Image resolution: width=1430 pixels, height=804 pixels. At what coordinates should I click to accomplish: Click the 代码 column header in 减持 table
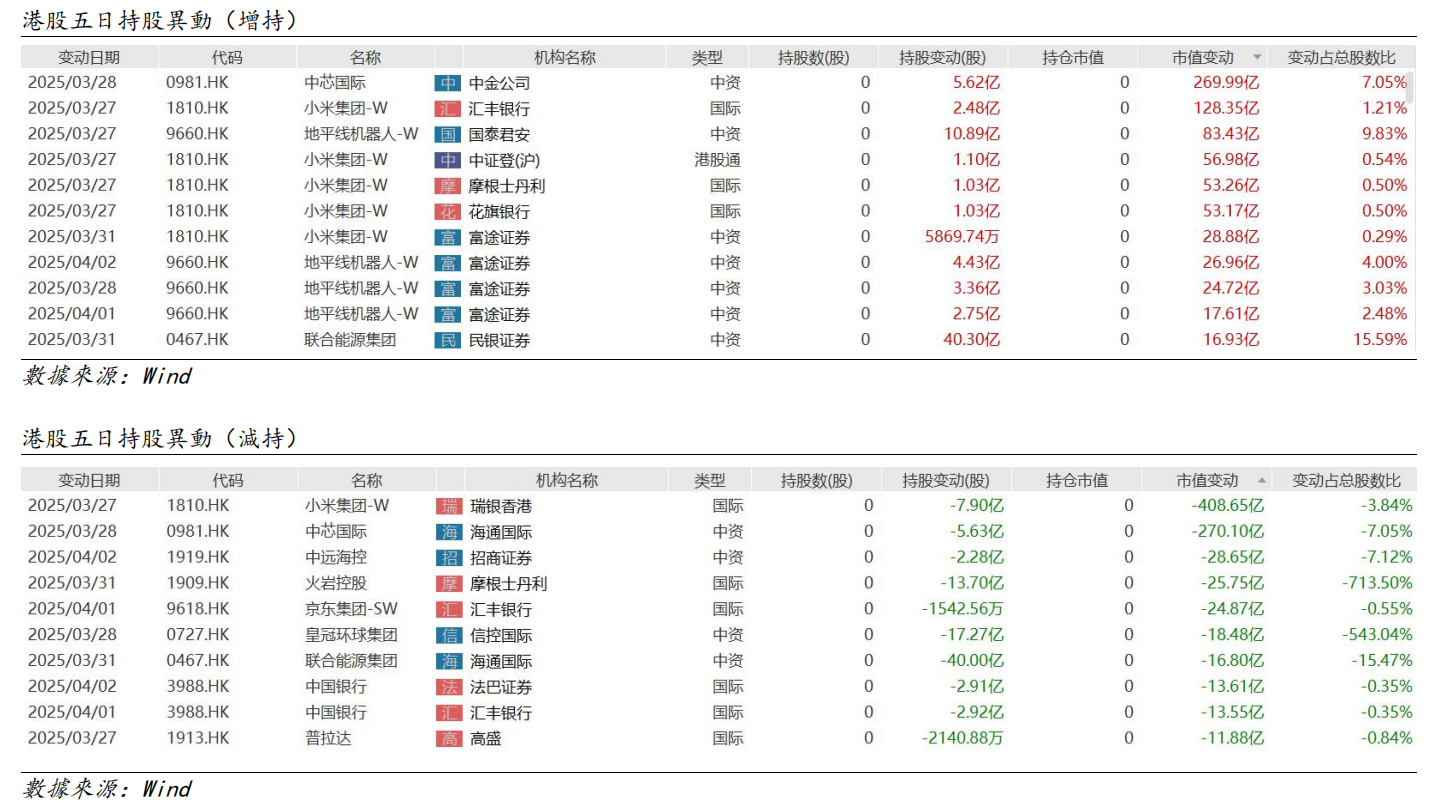tap(228, 480)
